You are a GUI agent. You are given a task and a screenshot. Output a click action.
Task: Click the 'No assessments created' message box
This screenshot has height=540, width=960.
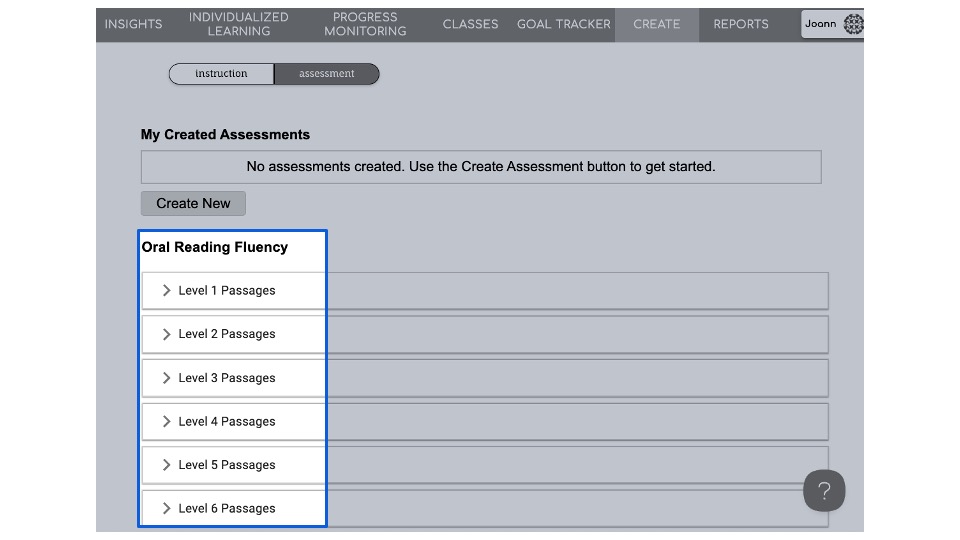click(481, 167)
